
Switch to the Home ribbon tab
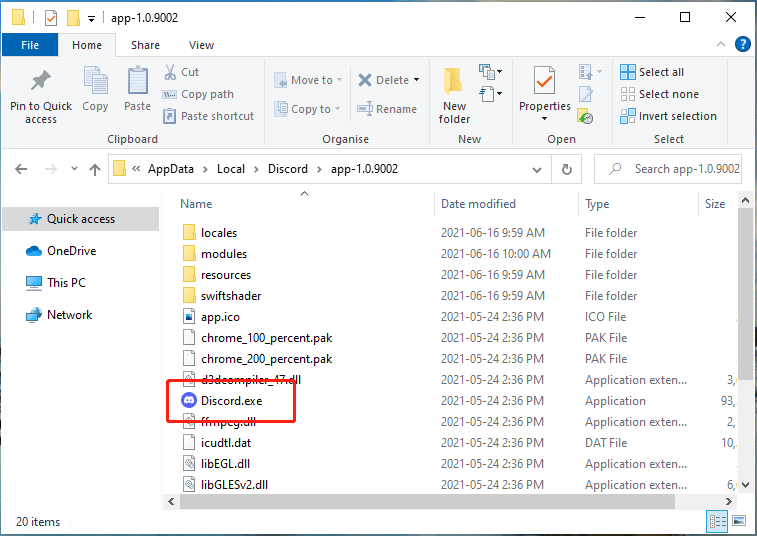tap(87, 45)
